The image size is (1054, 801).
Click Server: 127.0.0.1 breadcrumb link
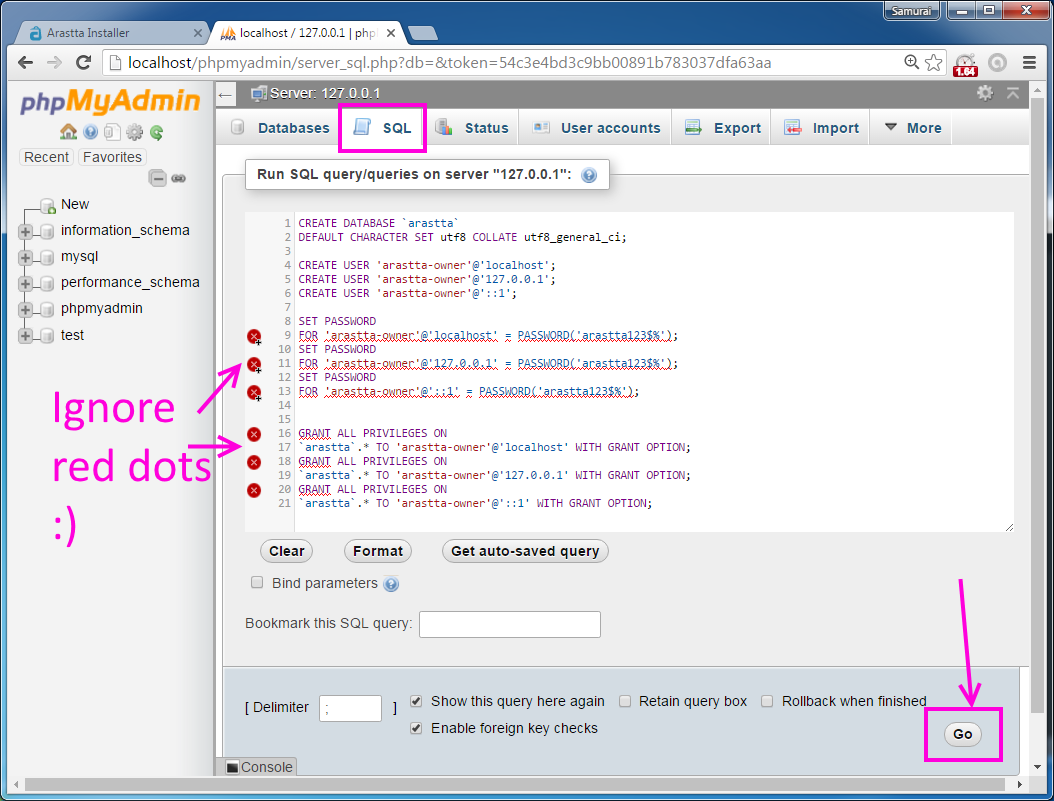(325, 93)
